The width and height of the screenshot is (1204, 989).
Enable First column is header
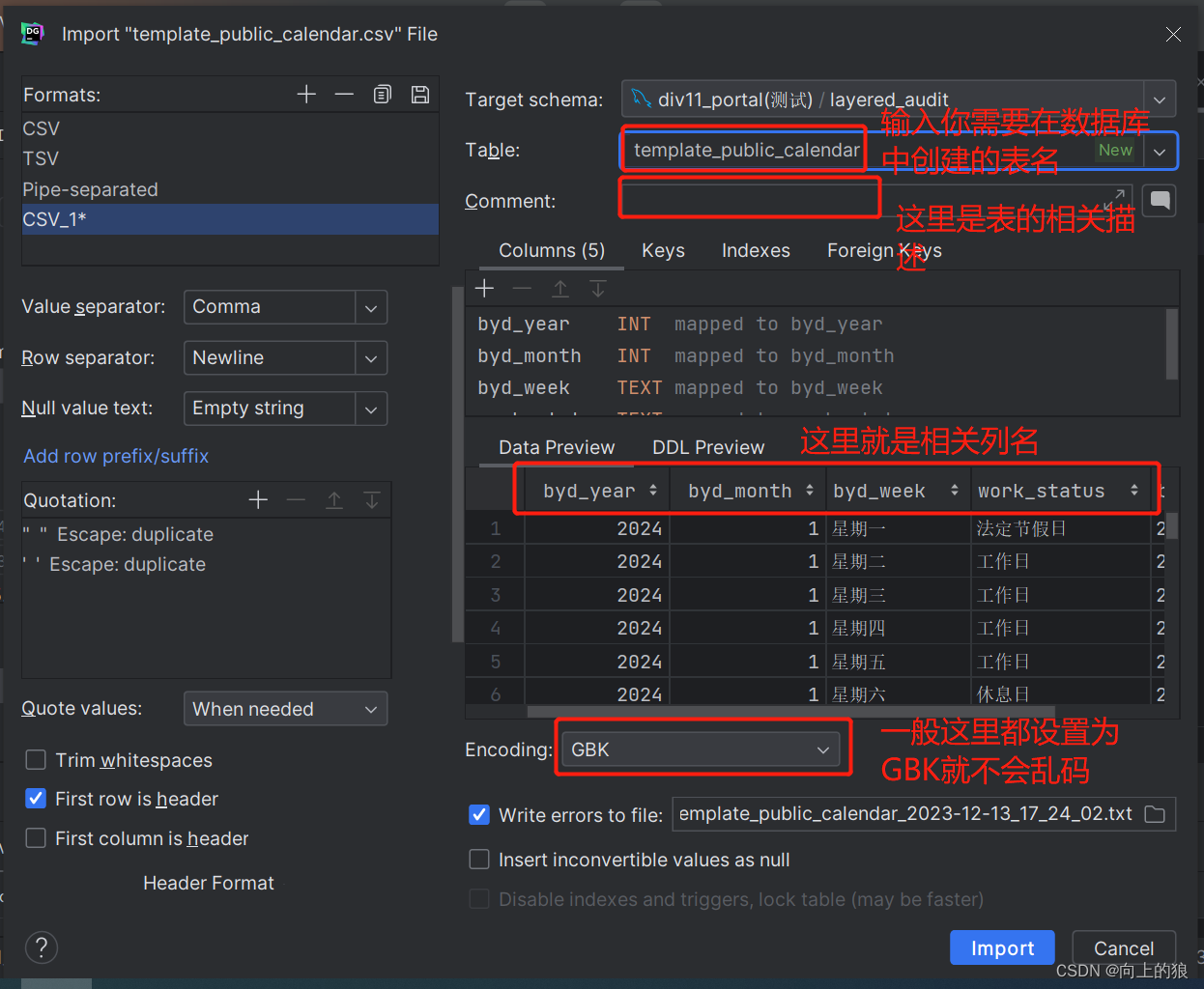pyautogui.click(x=36, y=838)
